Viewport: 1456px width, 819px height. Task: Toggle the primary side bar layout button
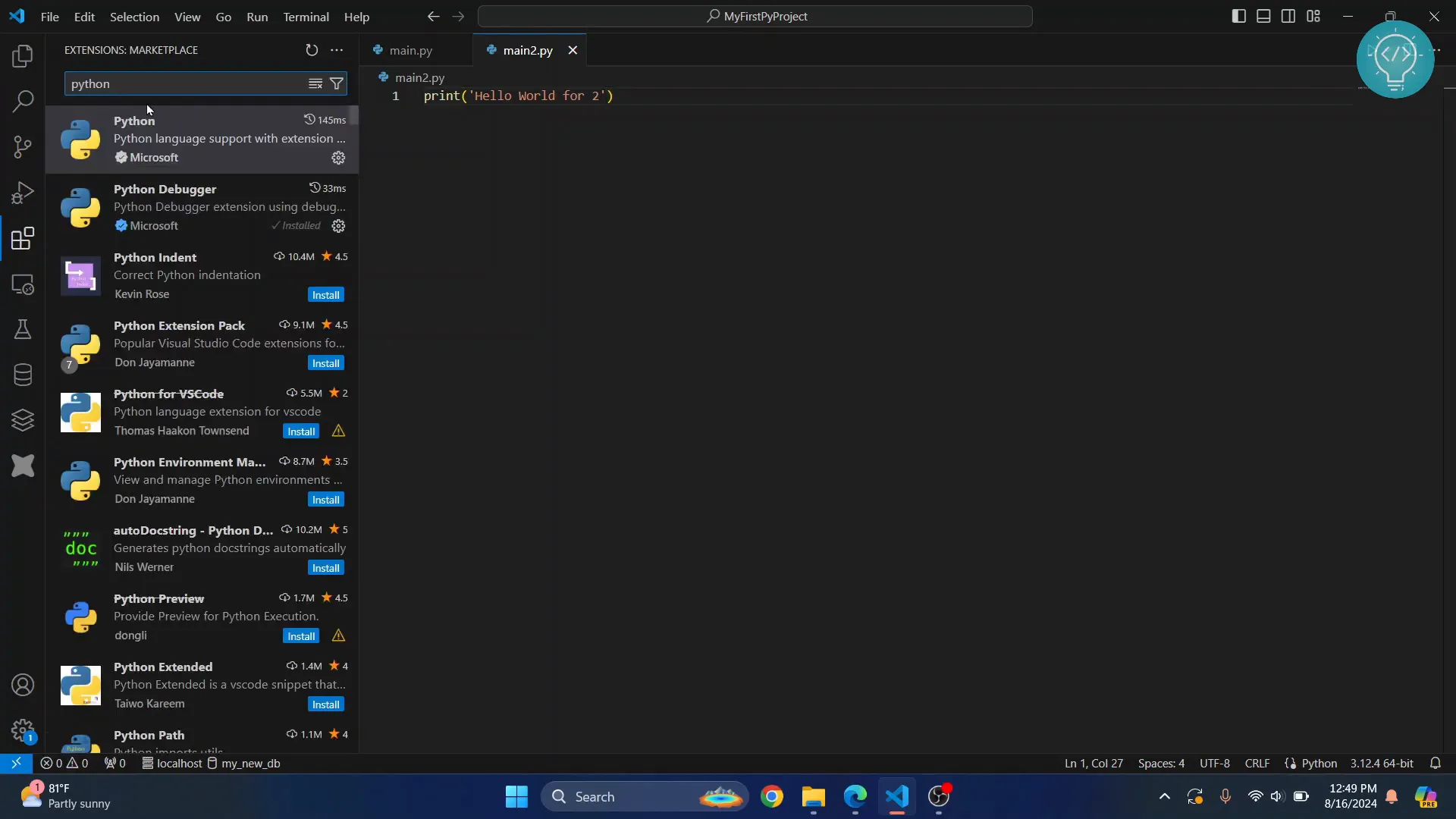pos(1239,16)
